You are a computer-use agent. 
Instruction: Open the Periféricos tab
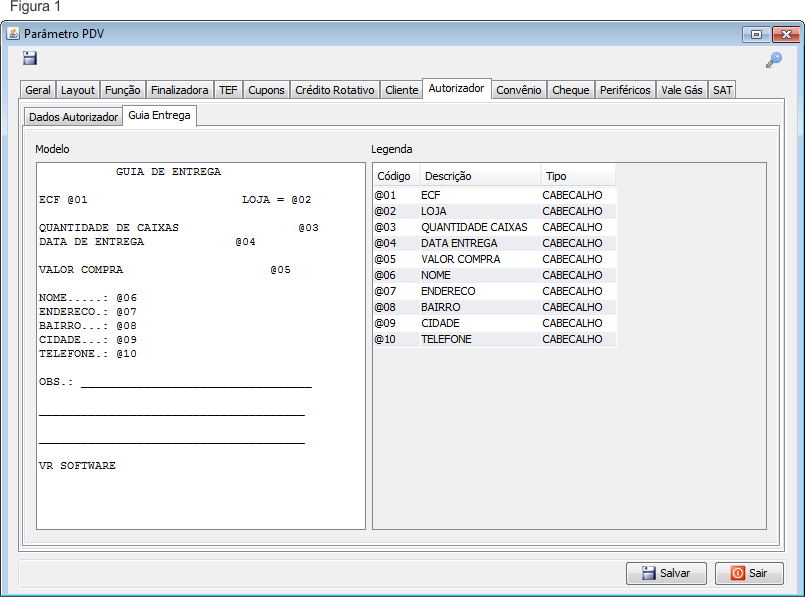coord(625,90)
